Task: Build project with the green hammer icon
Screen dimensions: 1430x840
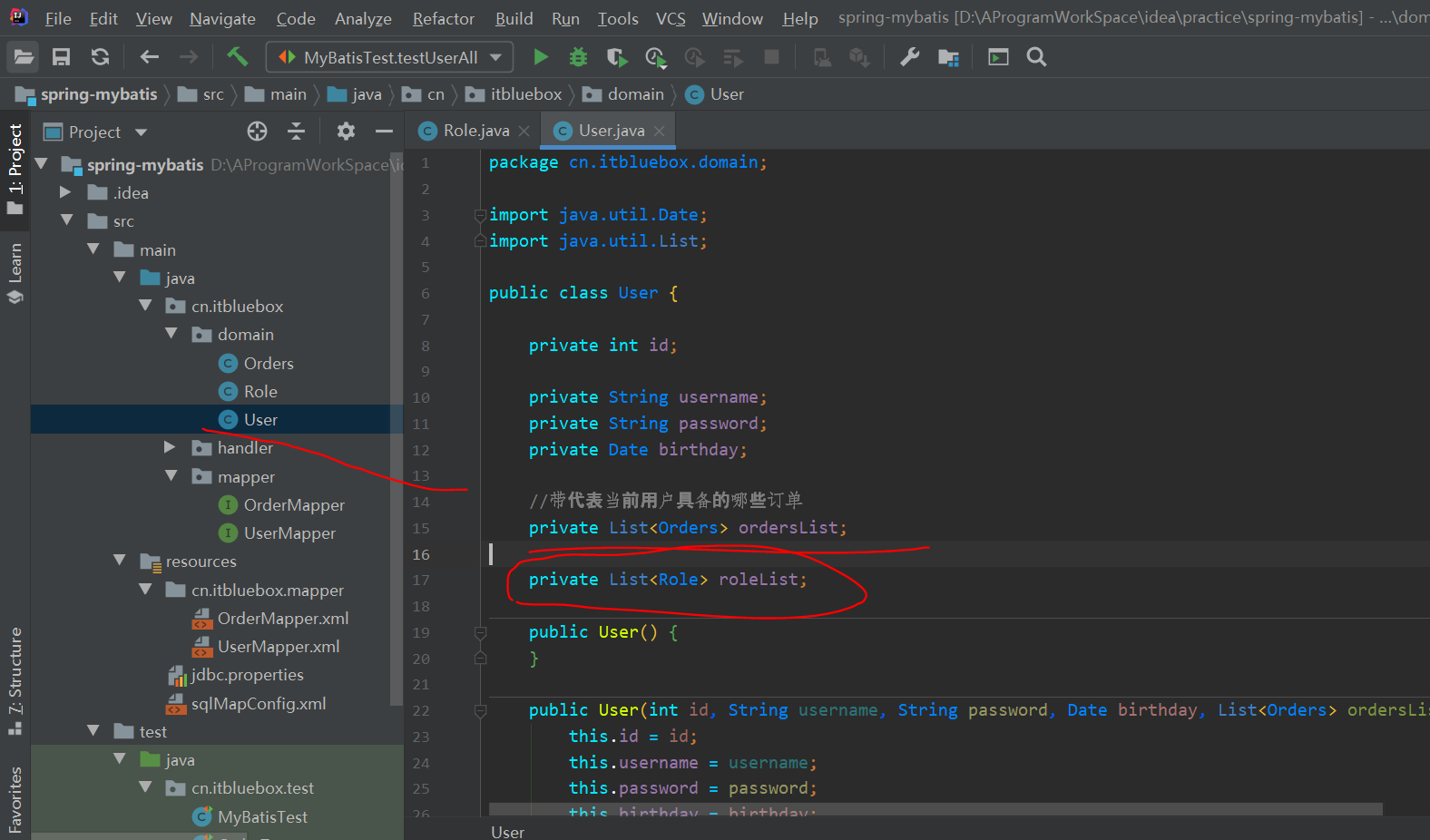Action: (x=238, y=57)
